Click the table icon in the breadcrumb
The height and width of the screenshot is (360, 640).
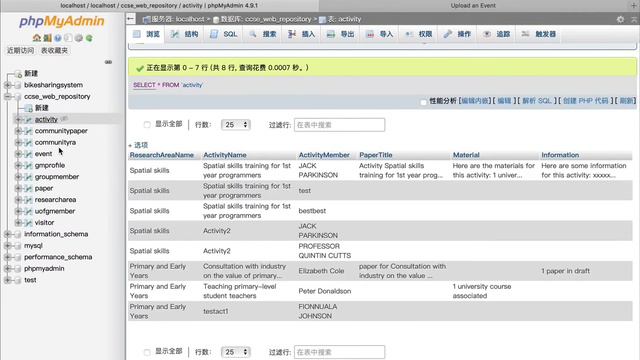tap(322, 20)
